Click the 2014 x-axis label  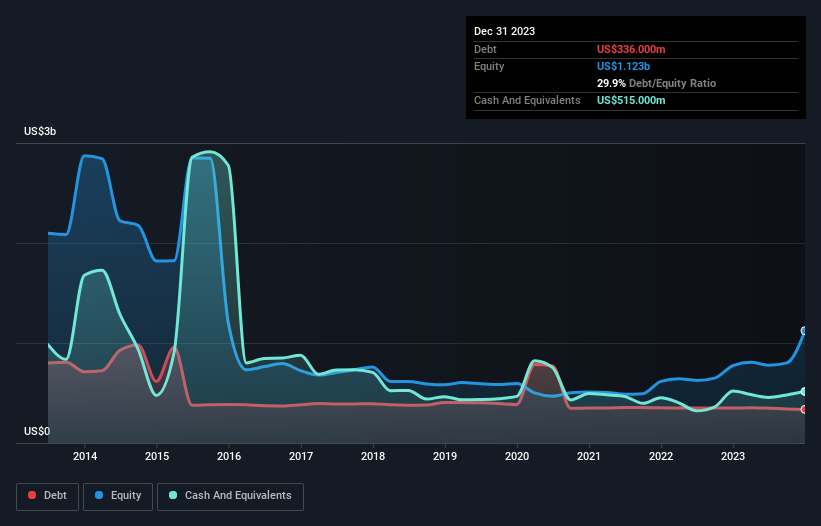pos(85,456)
